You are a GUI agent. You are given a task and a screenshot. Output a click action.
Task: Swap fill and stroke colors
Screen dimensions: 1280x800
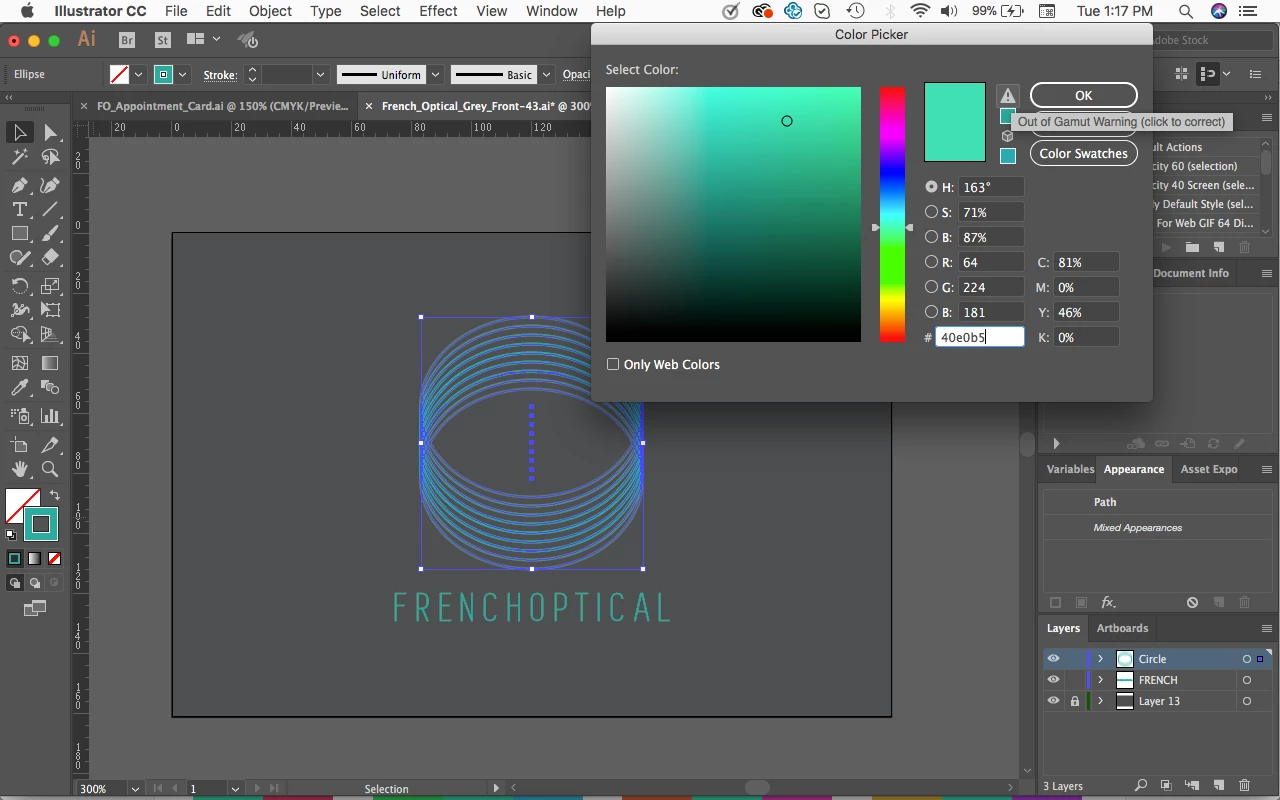pyautogui.click(x=55, y=495)
